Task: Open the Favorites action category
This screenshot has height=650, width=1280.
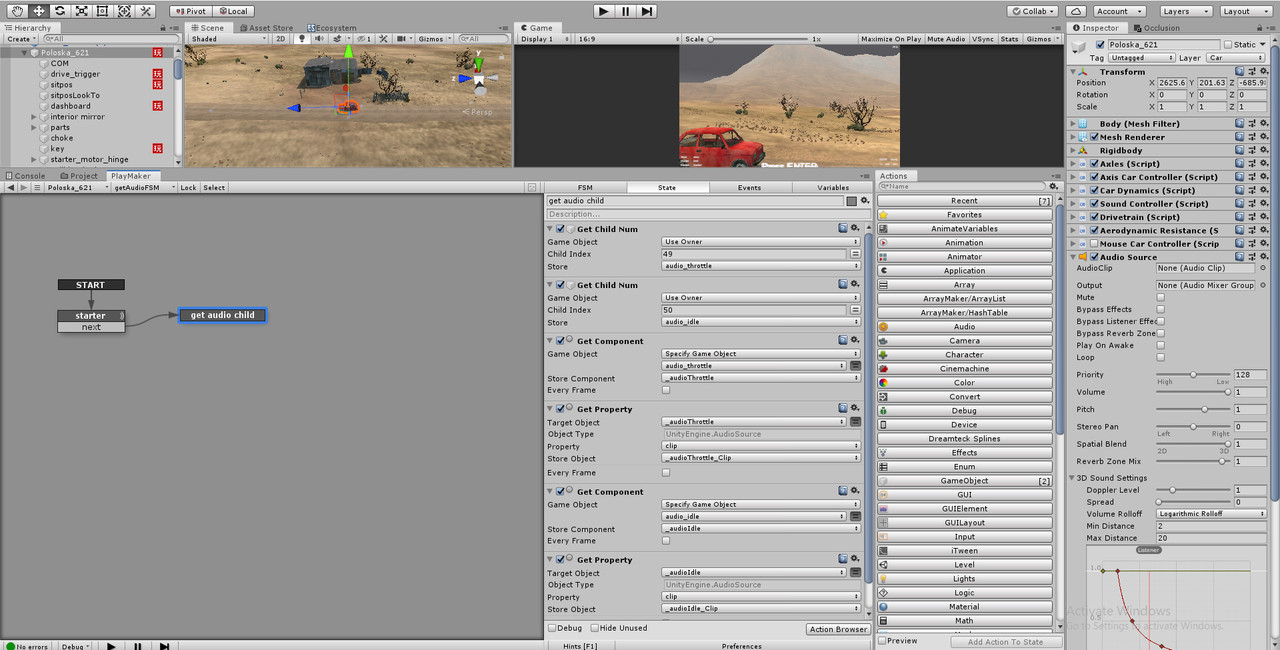Action: (964, 215)
